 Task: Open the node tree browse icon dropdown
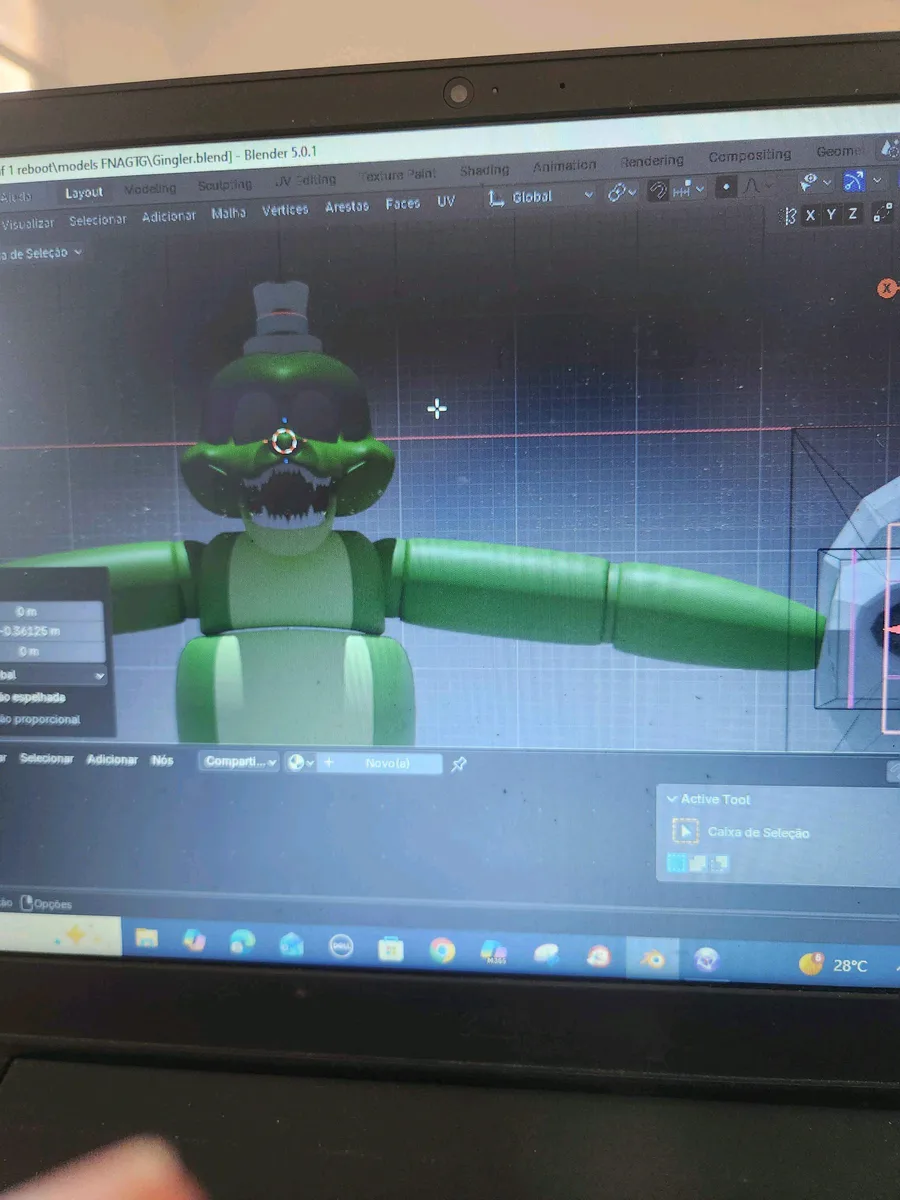click(x=299, y=763)
